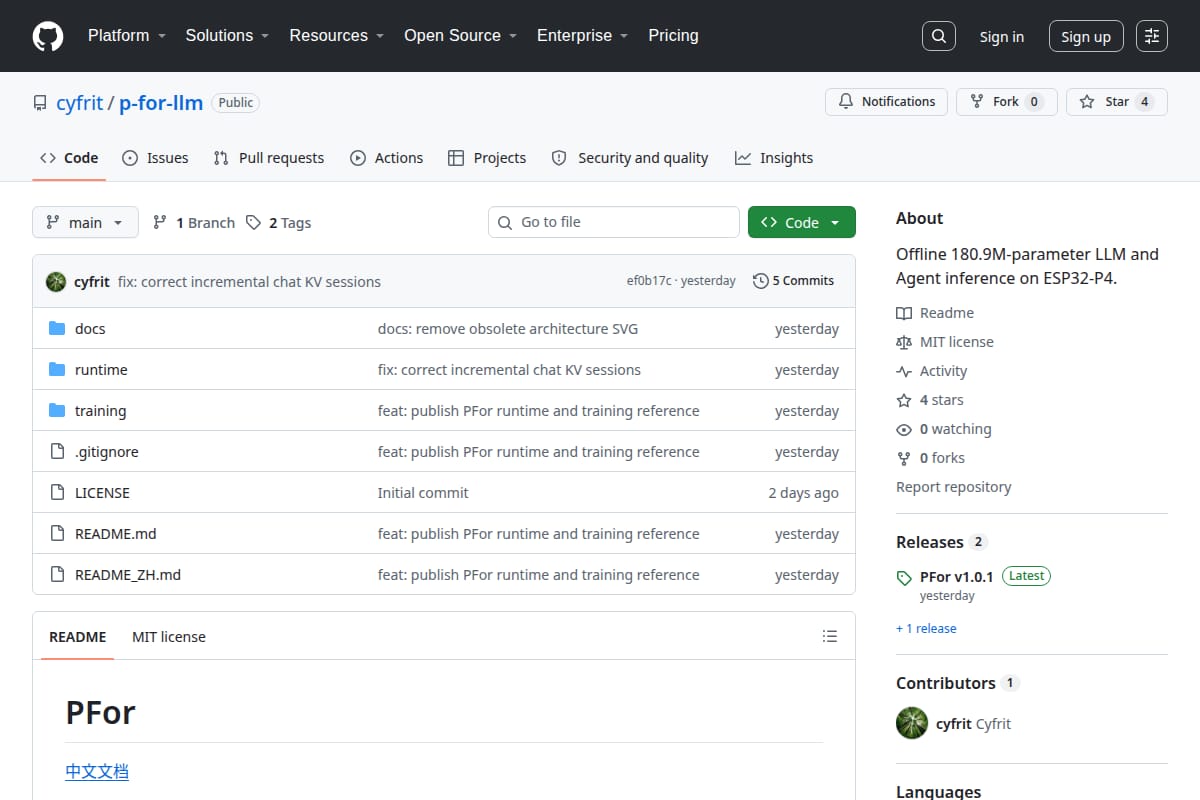The height and width of the screenshot is (800, 1200).
Task: Open the '+ 1 release' link
Action: (926, 628)
